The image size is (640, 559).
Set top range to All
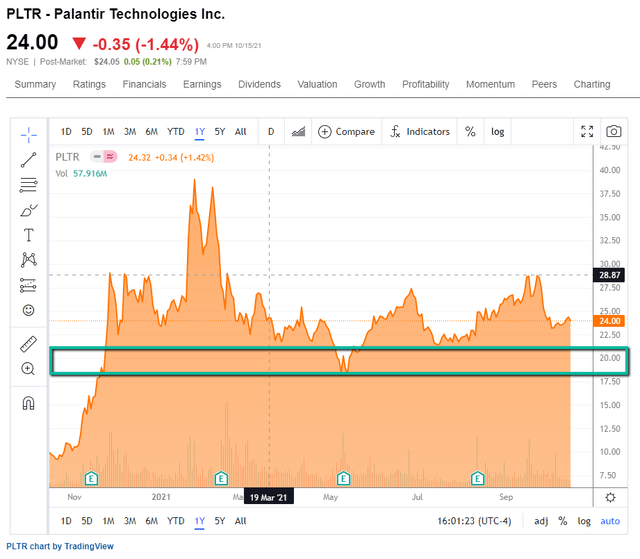coord(240,132)
